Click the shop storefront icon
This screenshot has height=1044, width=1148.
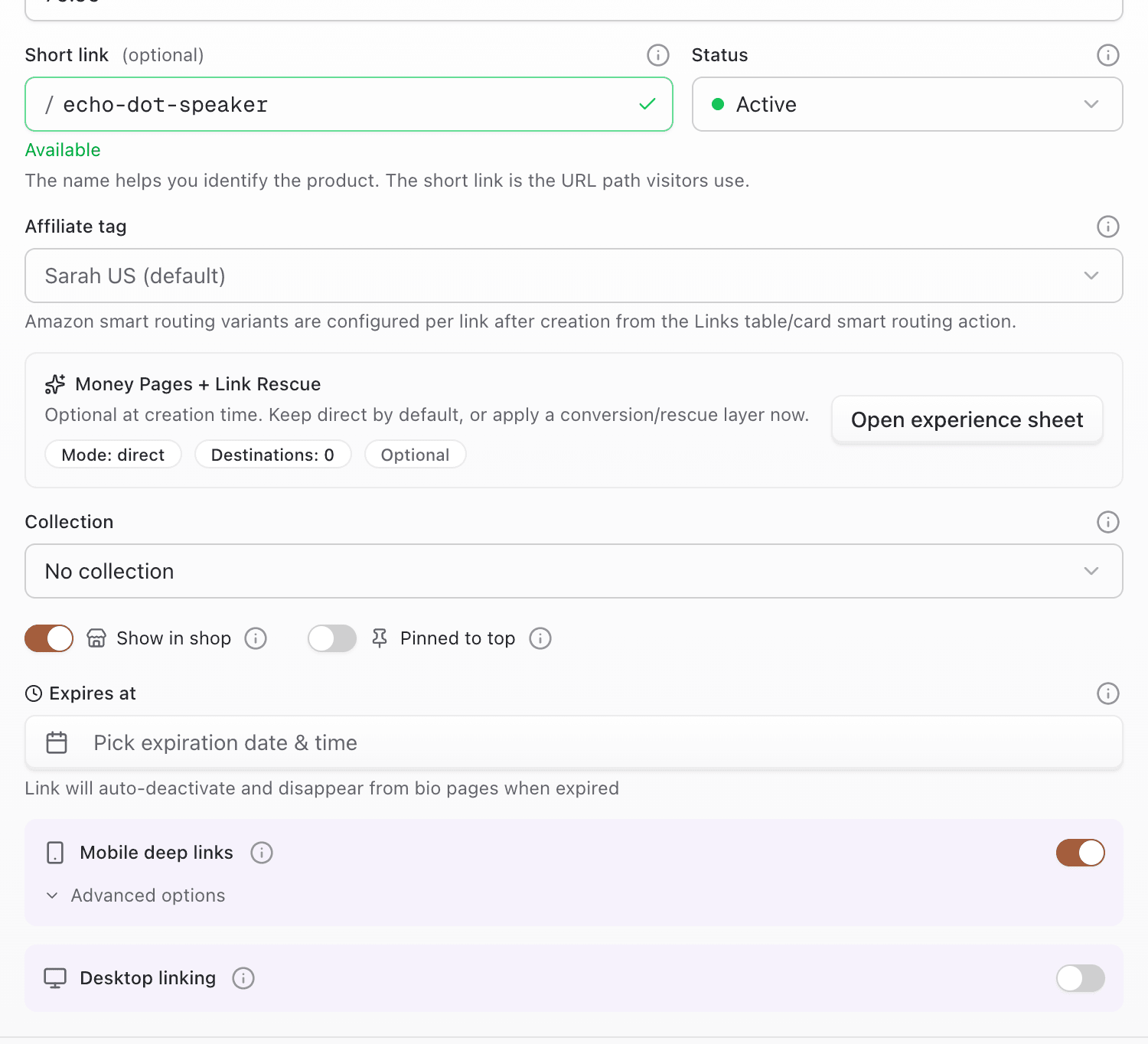[x=96, y=638]
